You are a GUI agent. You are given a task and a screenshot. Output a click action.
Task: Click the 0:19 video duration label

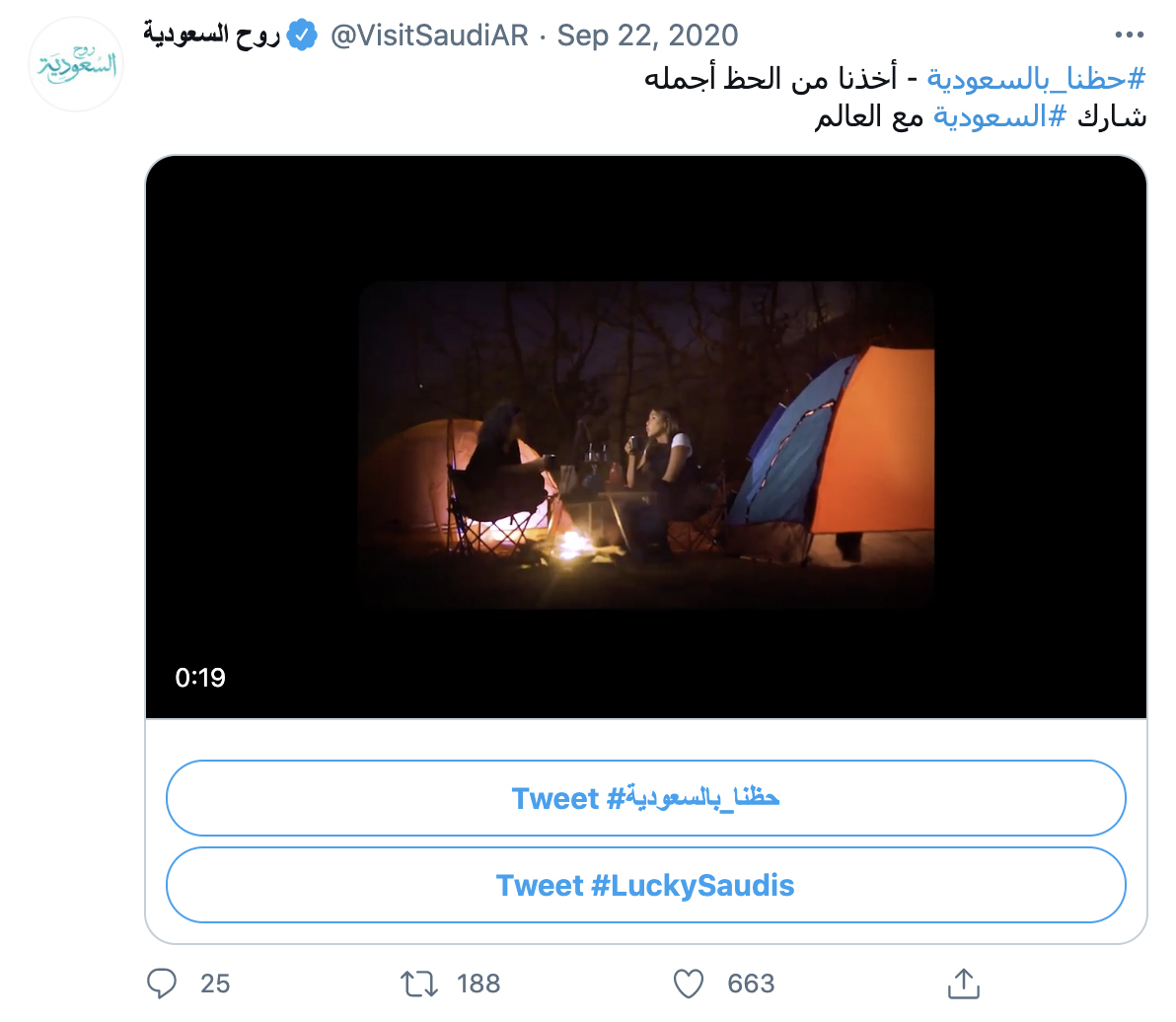pos(200,678)
